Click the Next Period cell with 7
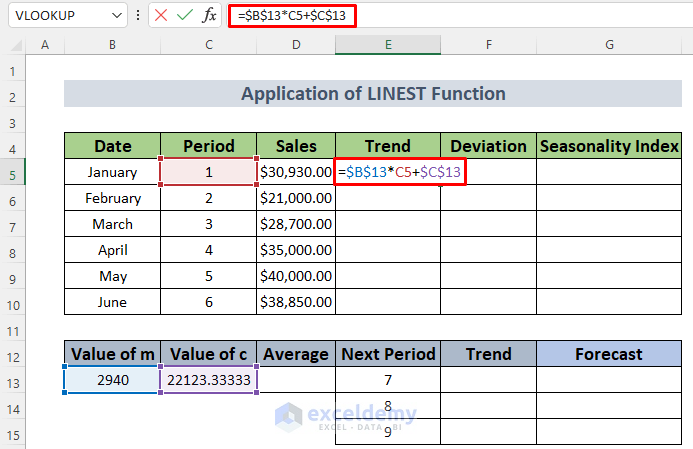This screenshot has height=449, width=693. coord(387,380)
